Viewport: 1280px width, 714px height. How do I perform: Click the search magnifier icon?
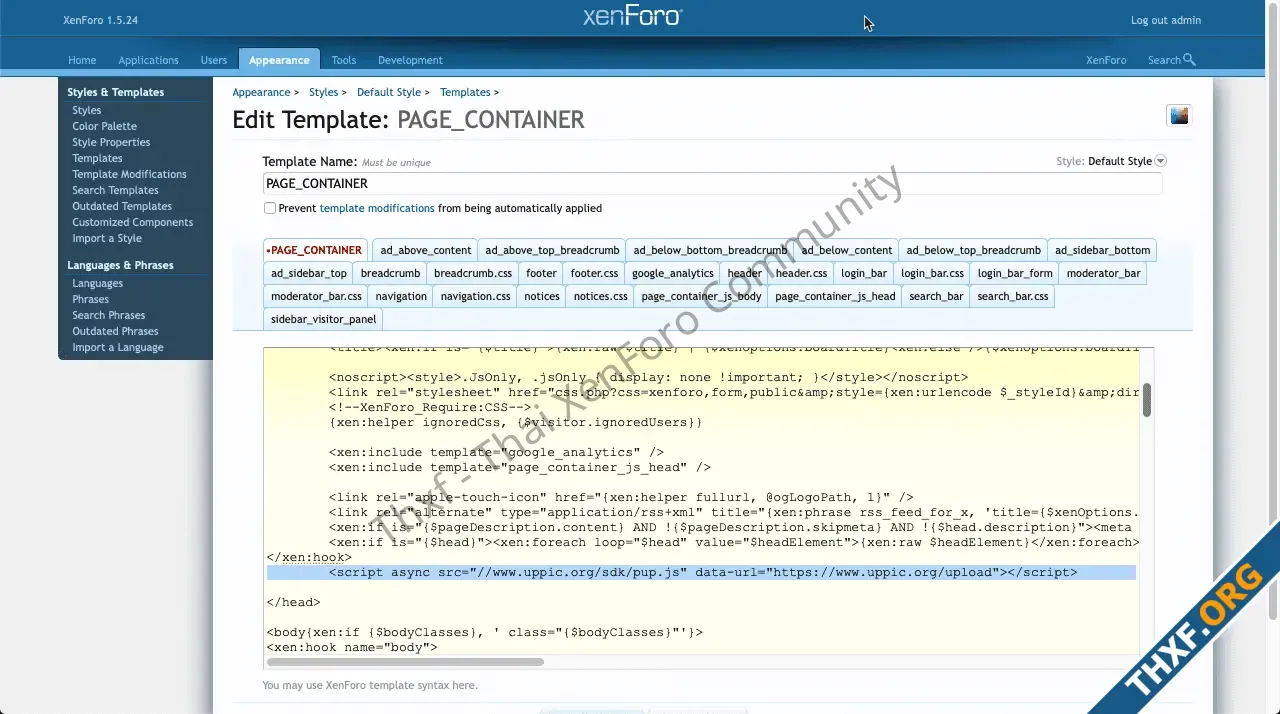tap(1189, 60)
